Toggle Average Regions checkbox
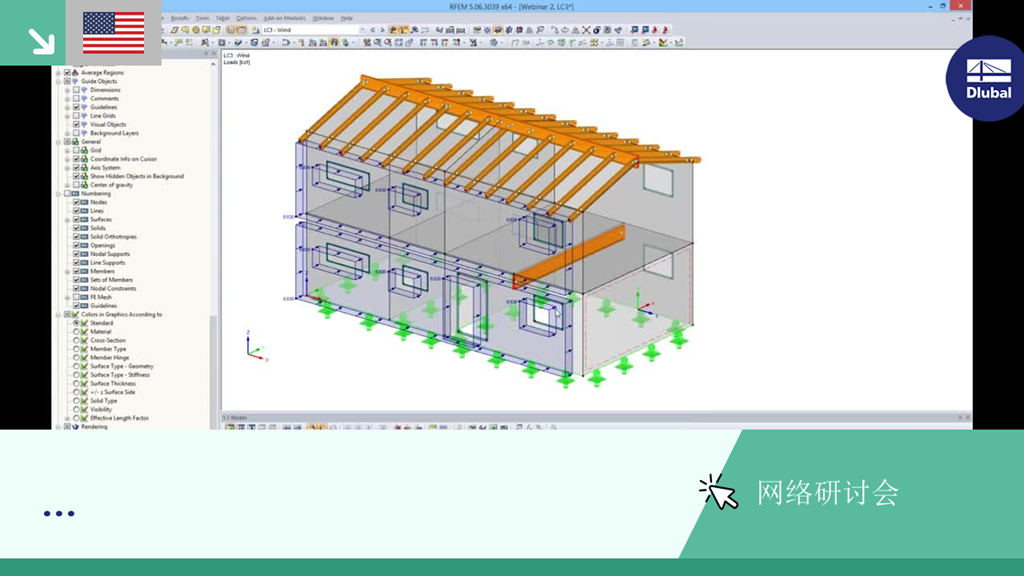This screenshot has width=1024, height=576. coord(67,72)
